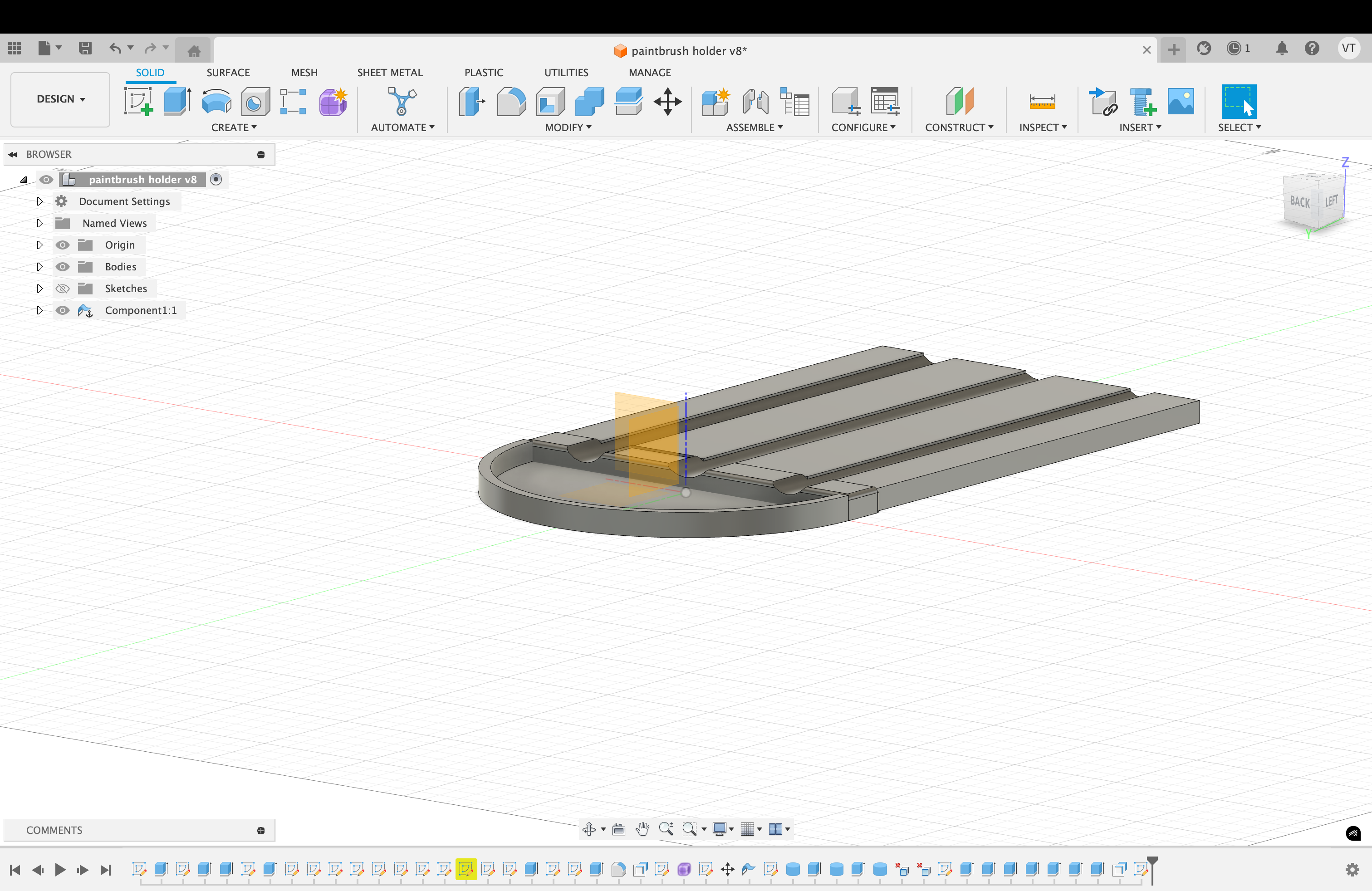Viewport: 1372px width, 891px height.
Task: Open the CONSTRUCT dropdown menu
Action: click(959, 127)
